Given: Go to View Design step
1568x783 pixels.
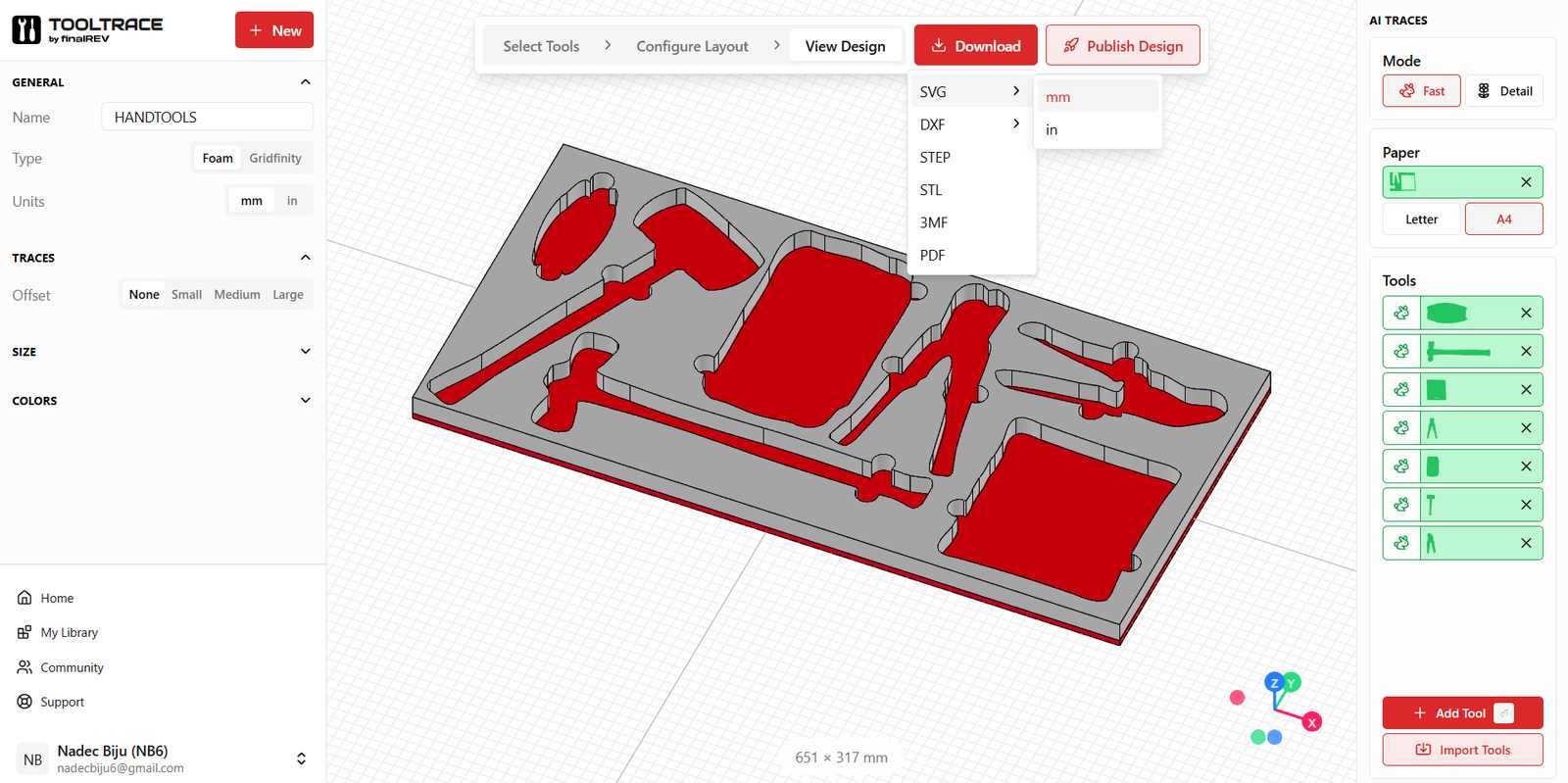Looking at the screenshot, I should point(846,46).
